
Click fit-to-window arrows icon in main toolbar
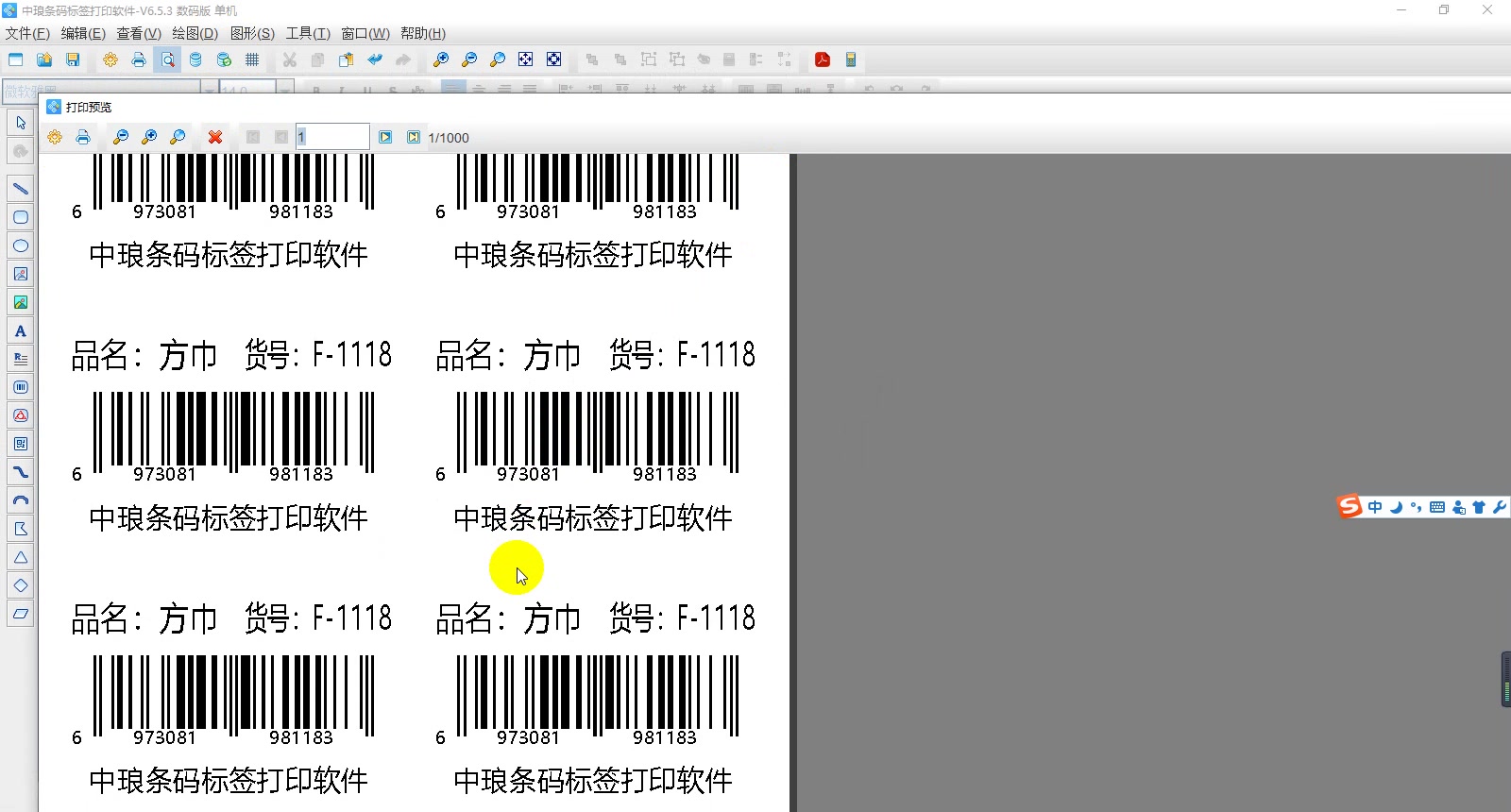(x=526, y=59)
